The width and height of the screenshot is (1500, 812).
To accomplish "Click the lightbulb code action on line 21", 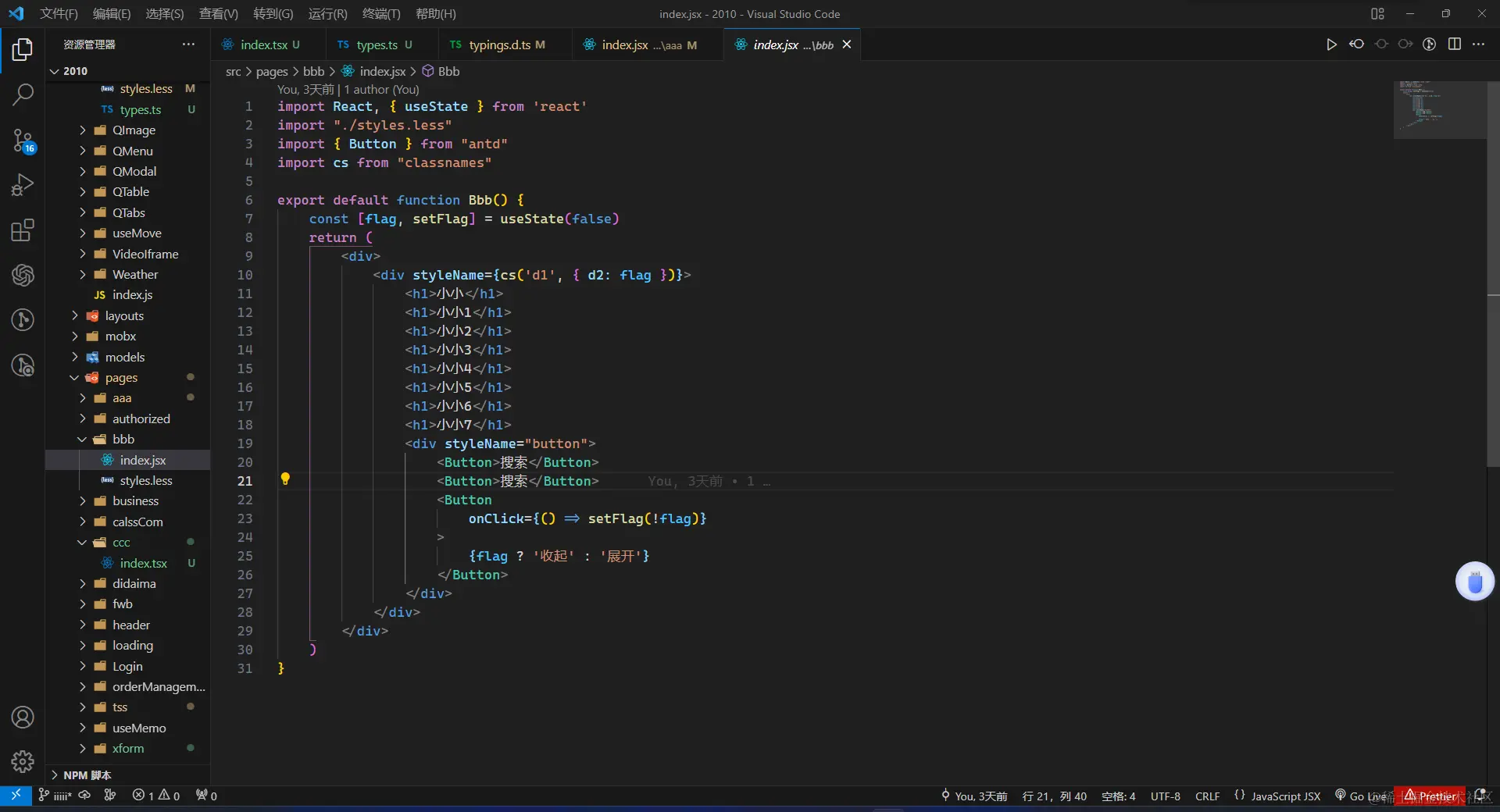I will click(x=285, y=479).
